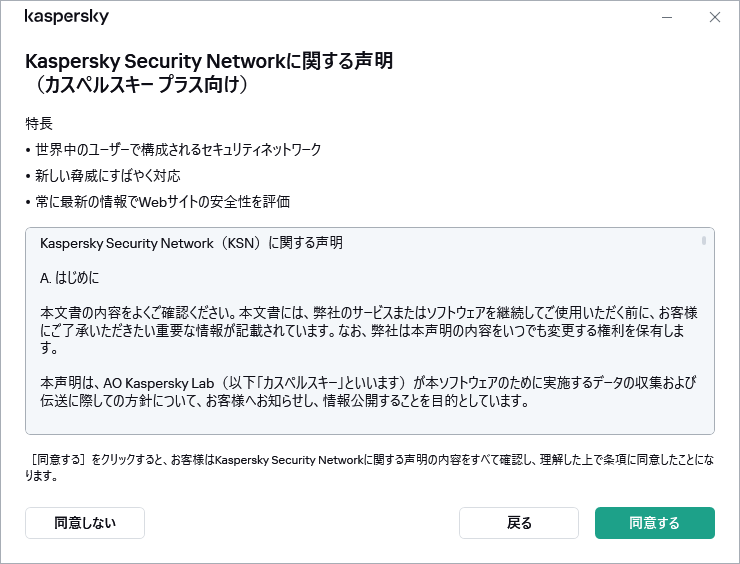Click the kaspersky logo in the title bar
The height and width of the screenshot is (564, 740).
point(66,17)
